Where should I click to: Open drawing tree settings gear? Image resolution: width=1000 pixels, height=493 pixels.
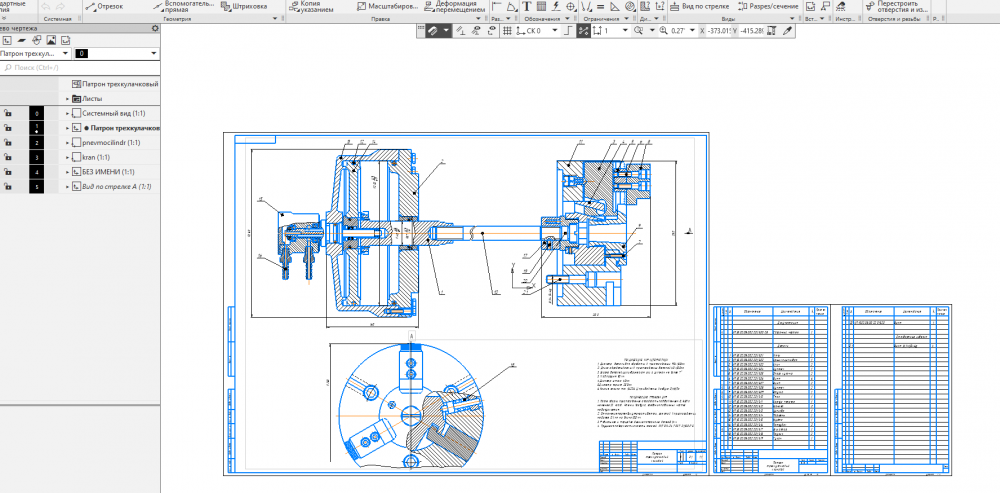[x=155, y=29]
